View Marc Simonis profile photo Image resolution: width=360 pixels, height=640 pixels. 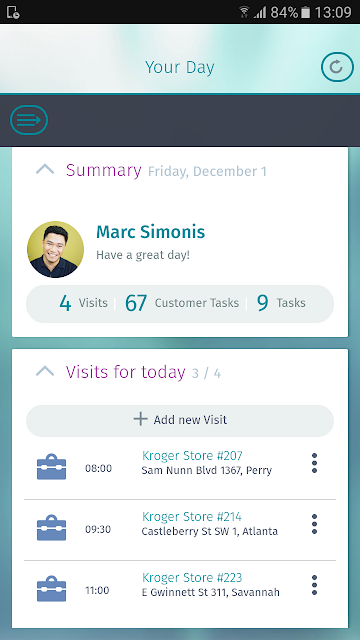coord(56,249)
